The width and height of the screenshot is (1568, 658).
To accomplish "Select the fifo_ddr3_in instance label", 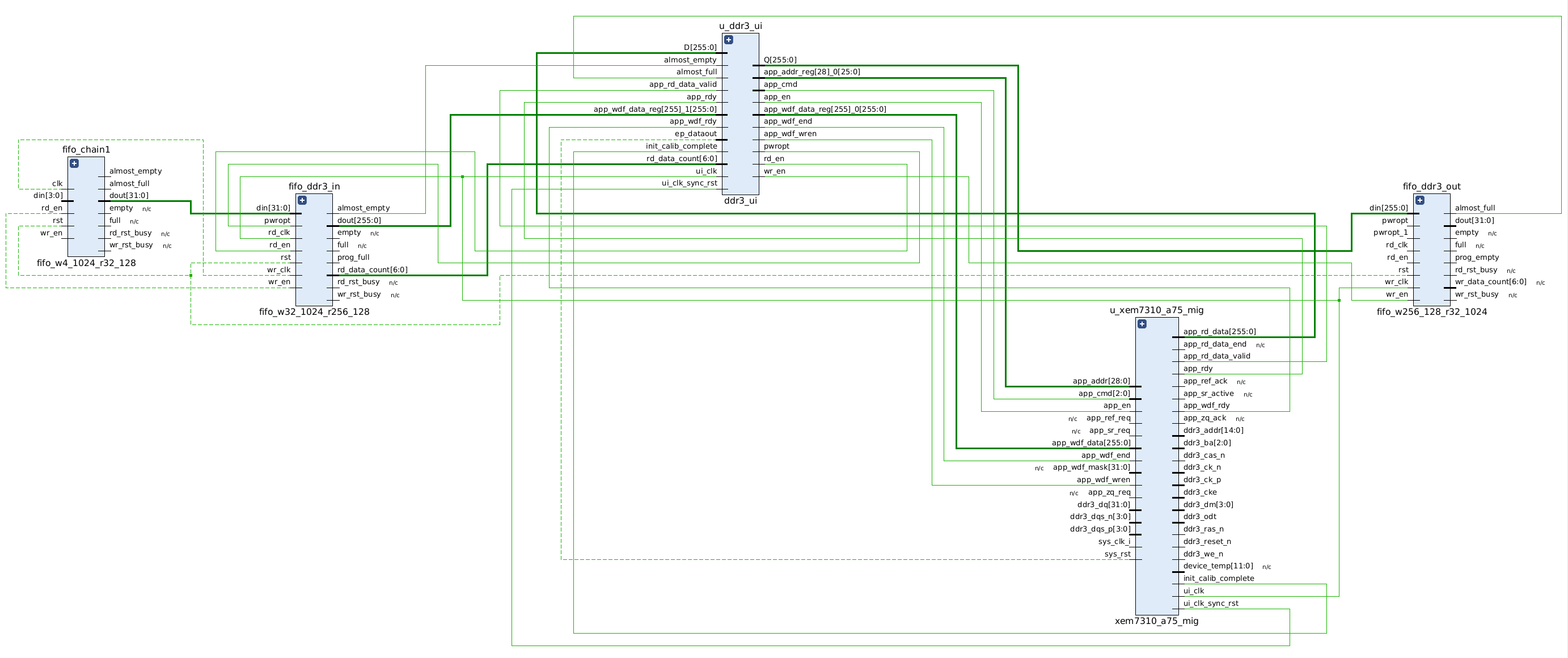I will point(314,186).
